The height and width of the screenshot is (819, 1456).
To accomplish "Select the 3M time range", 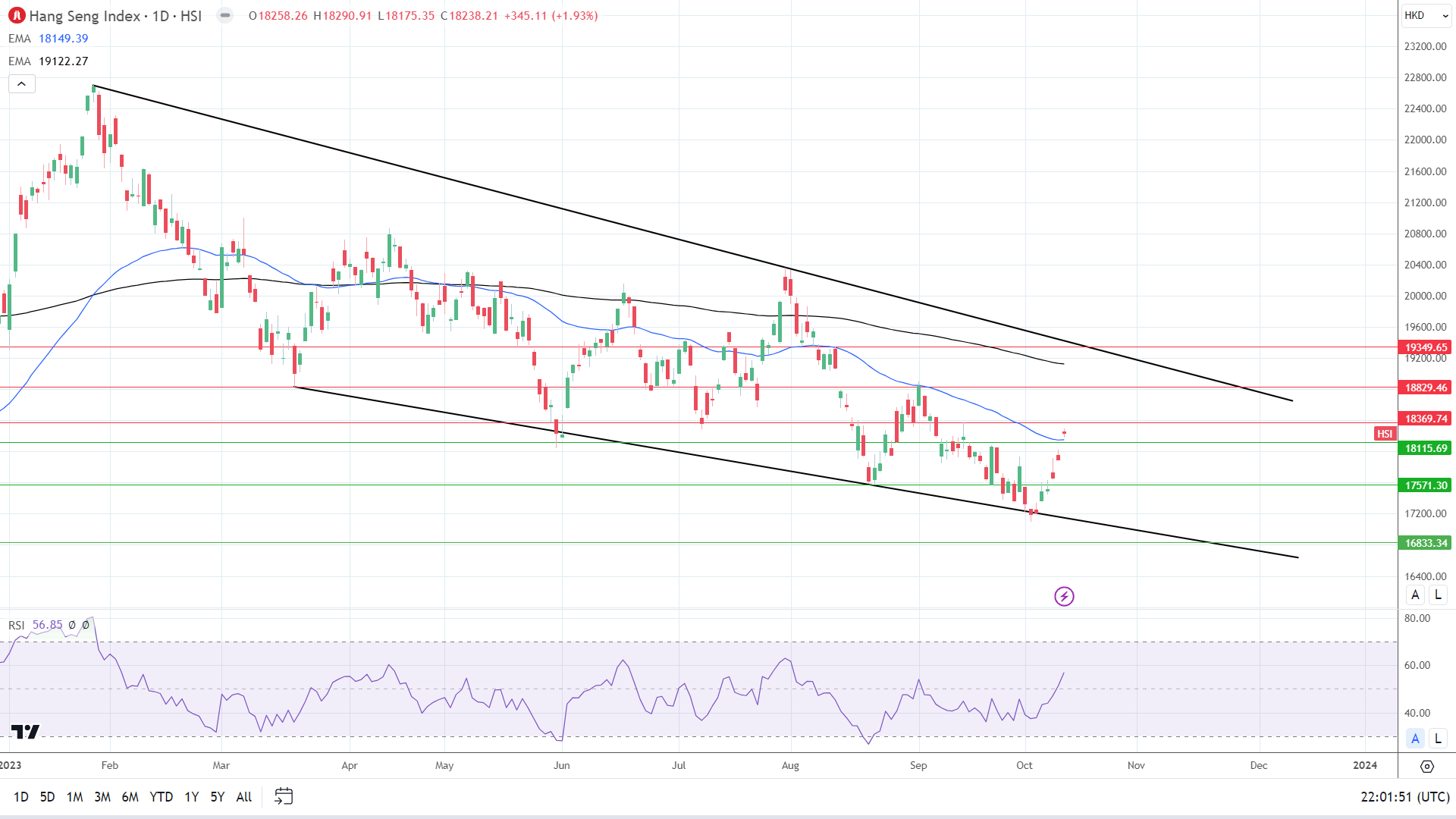I will pyautogui.click(x=102, y=797).
